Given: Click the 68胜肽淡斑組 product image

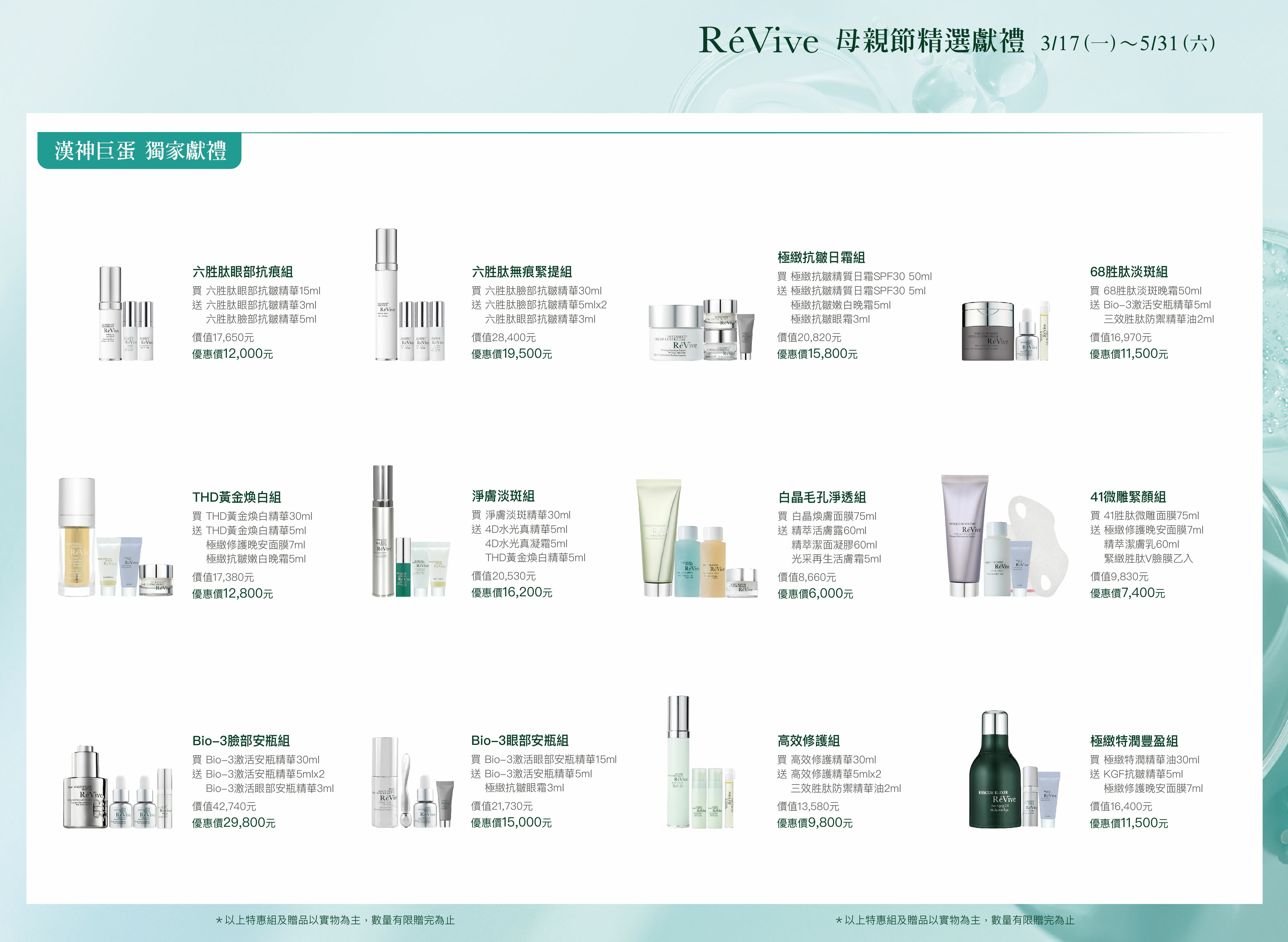Looking at the screenshot, I should tap(1006, 331).
